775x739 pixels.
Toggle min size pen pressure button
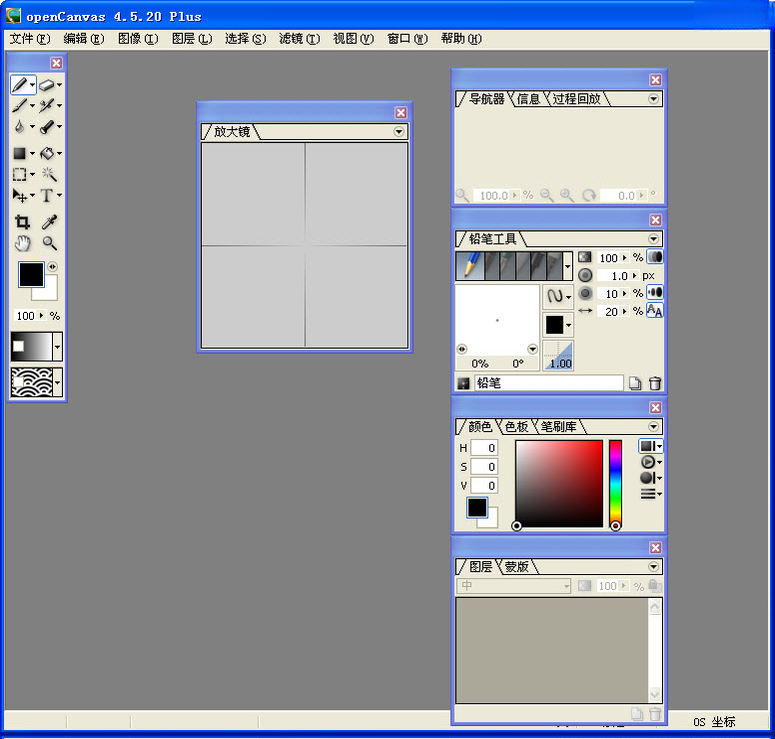[x=655, y=293]
